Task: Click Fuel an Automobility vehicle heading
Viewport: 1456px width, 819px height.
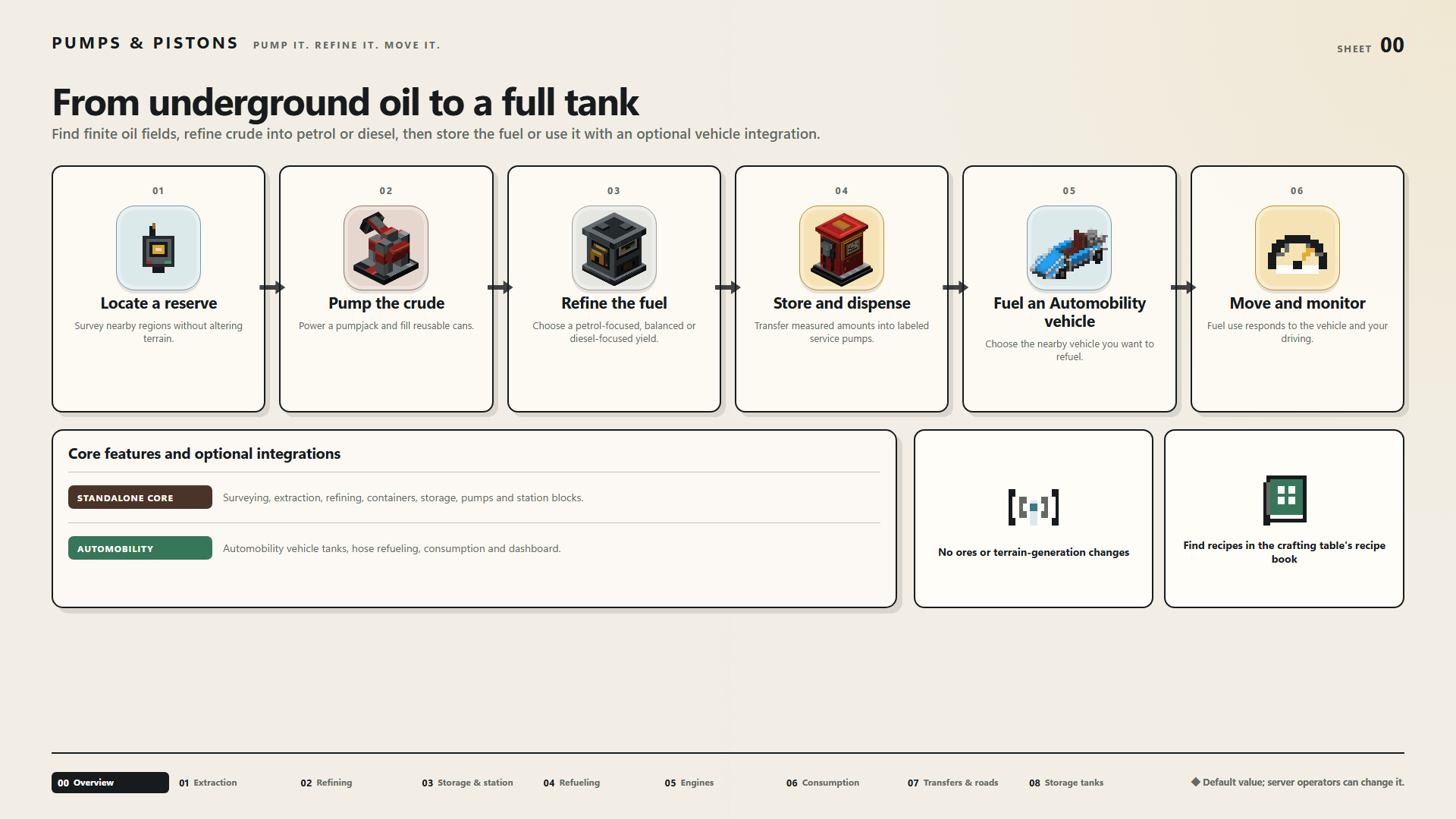Action: coord(1069,312)
